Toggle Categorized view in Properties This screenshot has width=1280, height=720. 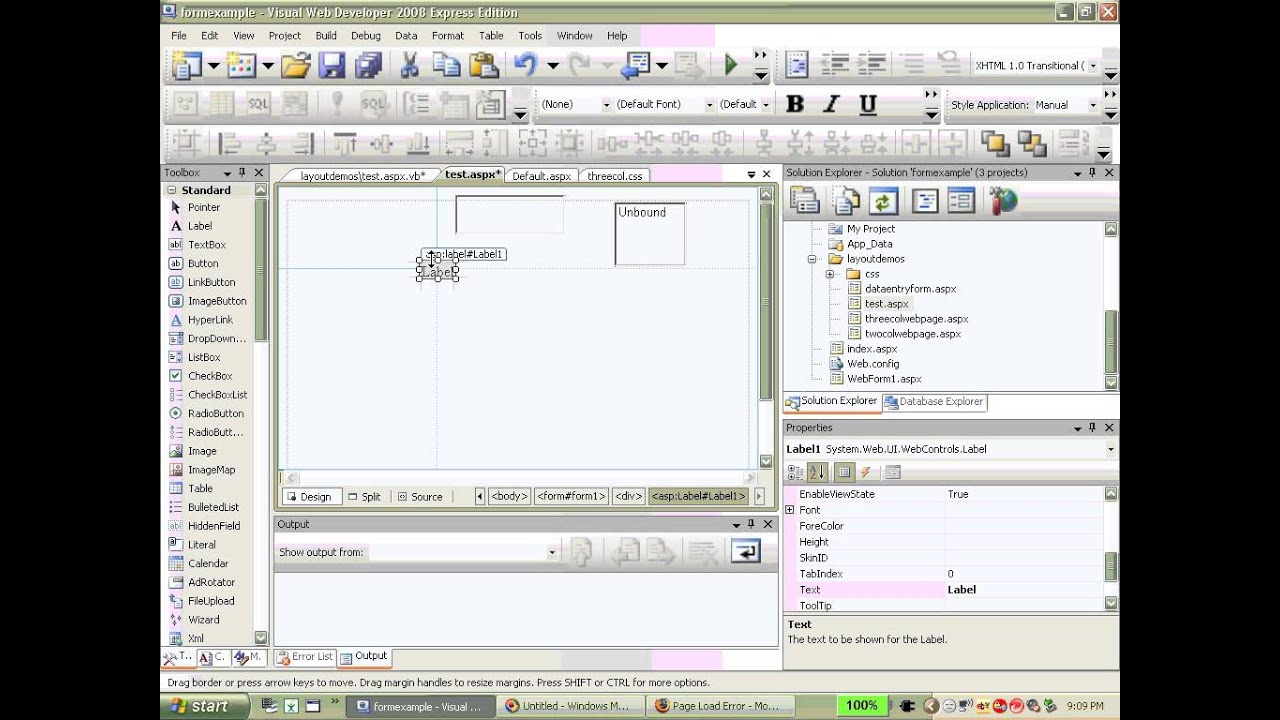794,472
